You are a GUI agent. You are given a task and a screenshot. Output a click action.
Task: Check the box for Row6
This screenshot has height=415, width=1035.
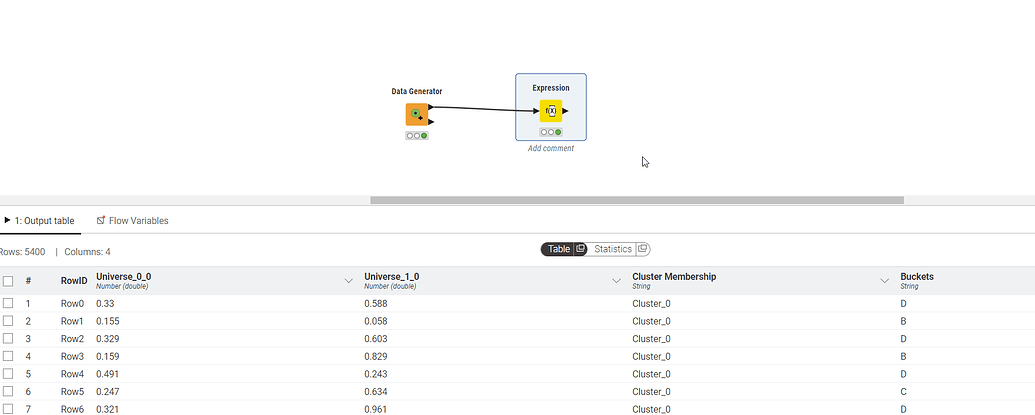8,410
